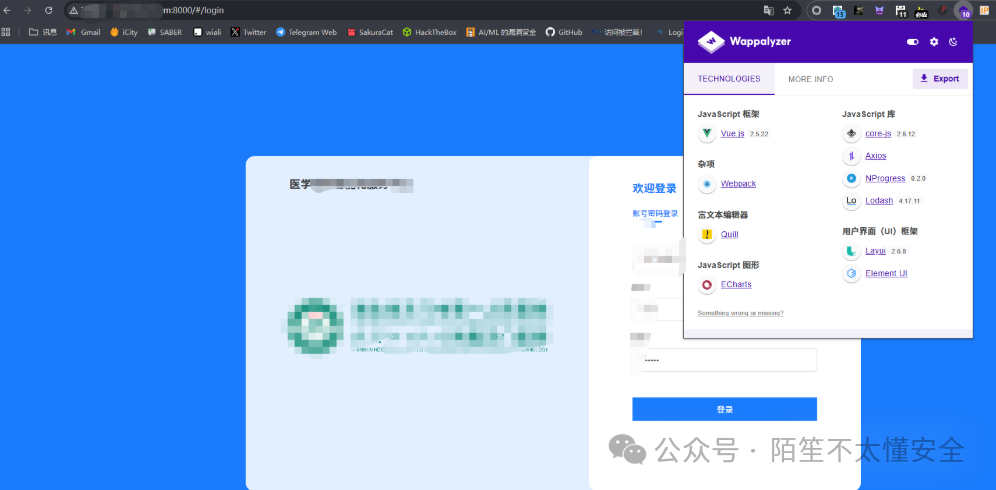The height and width of the screenshot is (490, 996).
Task: Click the circle extension icon
Action: [817, 10]
